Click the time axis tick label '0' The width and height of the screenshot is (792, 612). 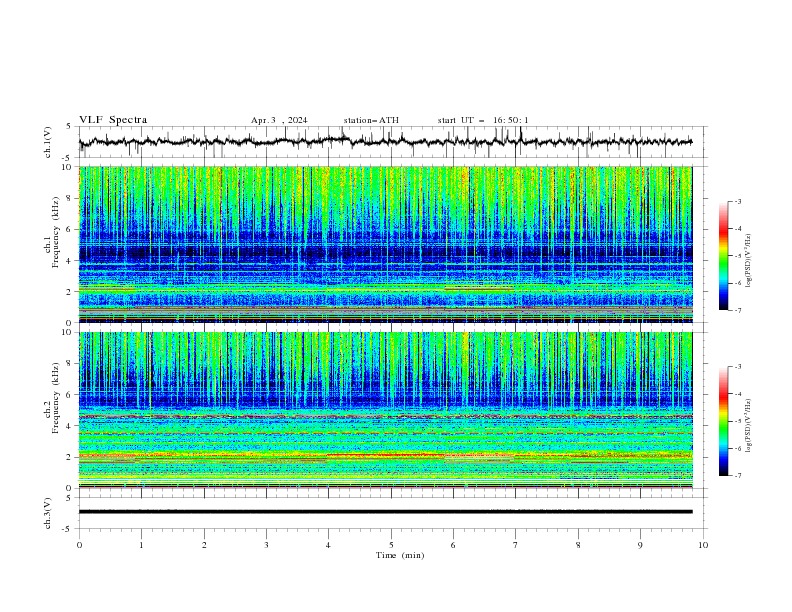pyautogui.click(x=79, y=545)
